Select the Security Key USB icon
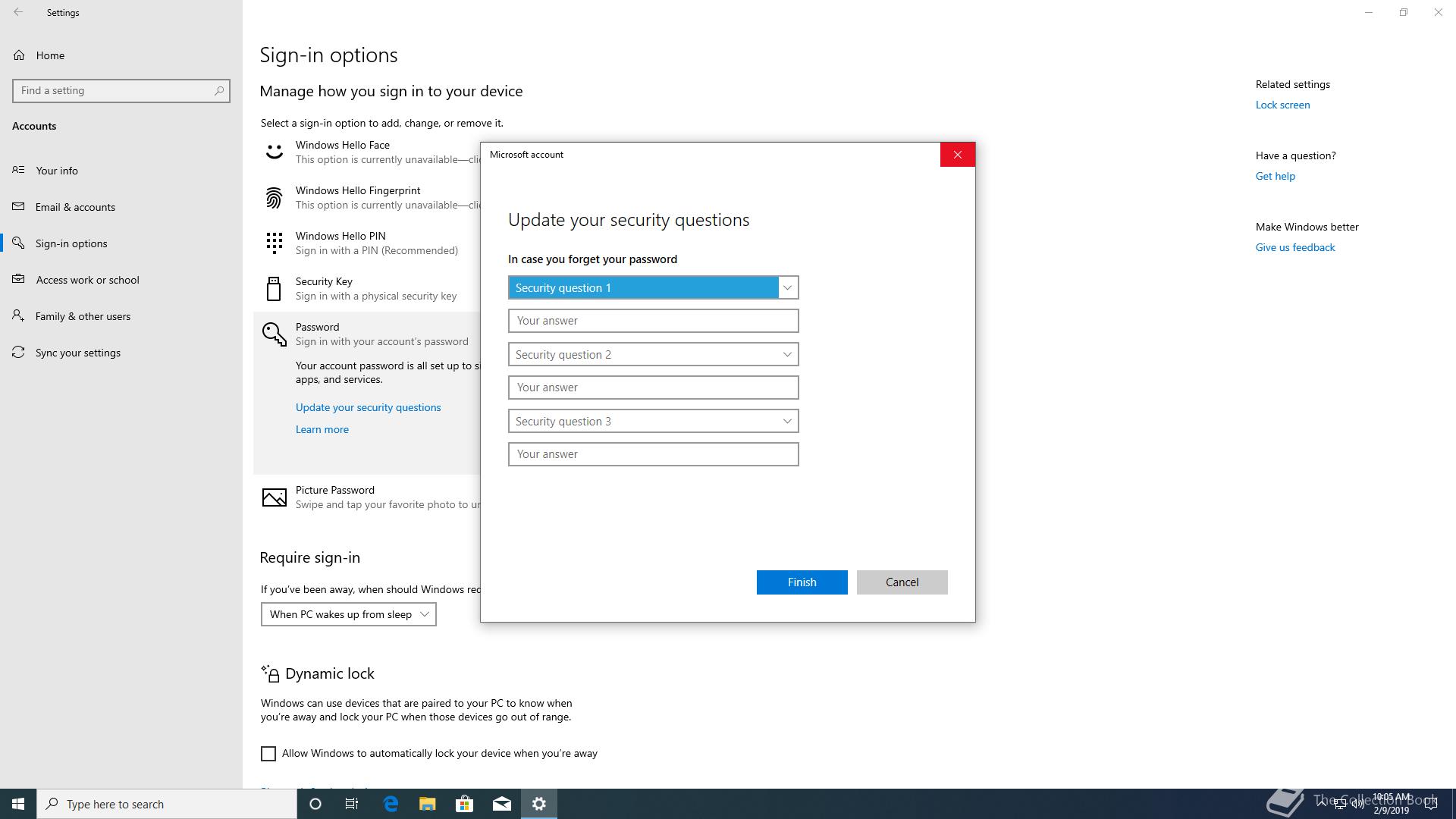The image size is (1456, 819). [274, 289]
